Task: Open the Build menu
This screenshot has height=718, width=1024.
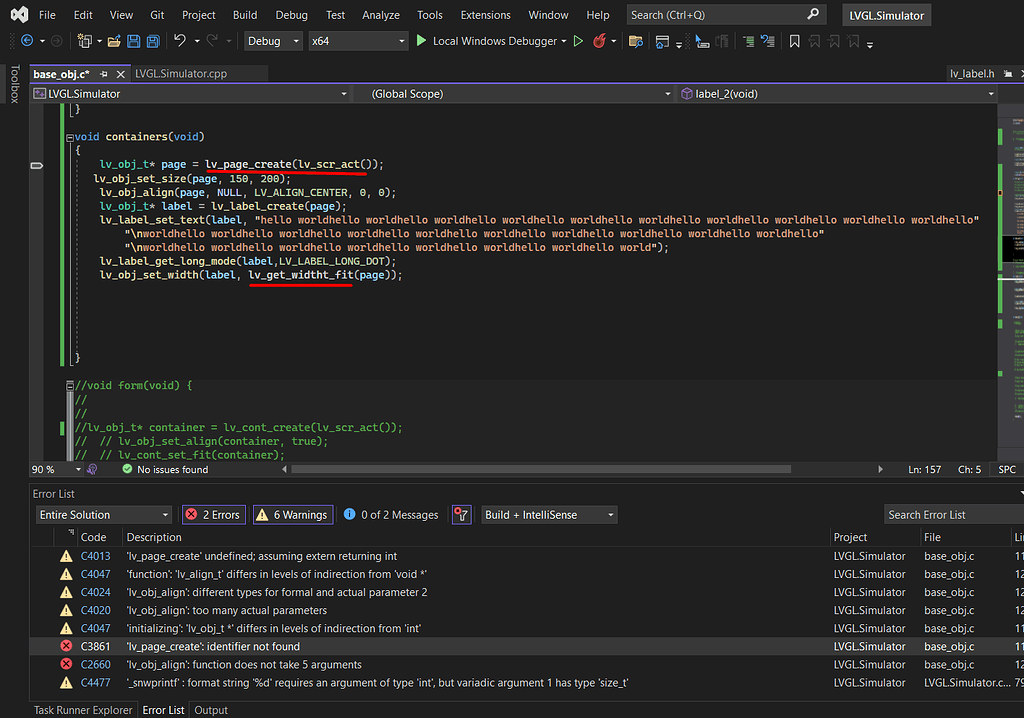Action: [245, 15]
